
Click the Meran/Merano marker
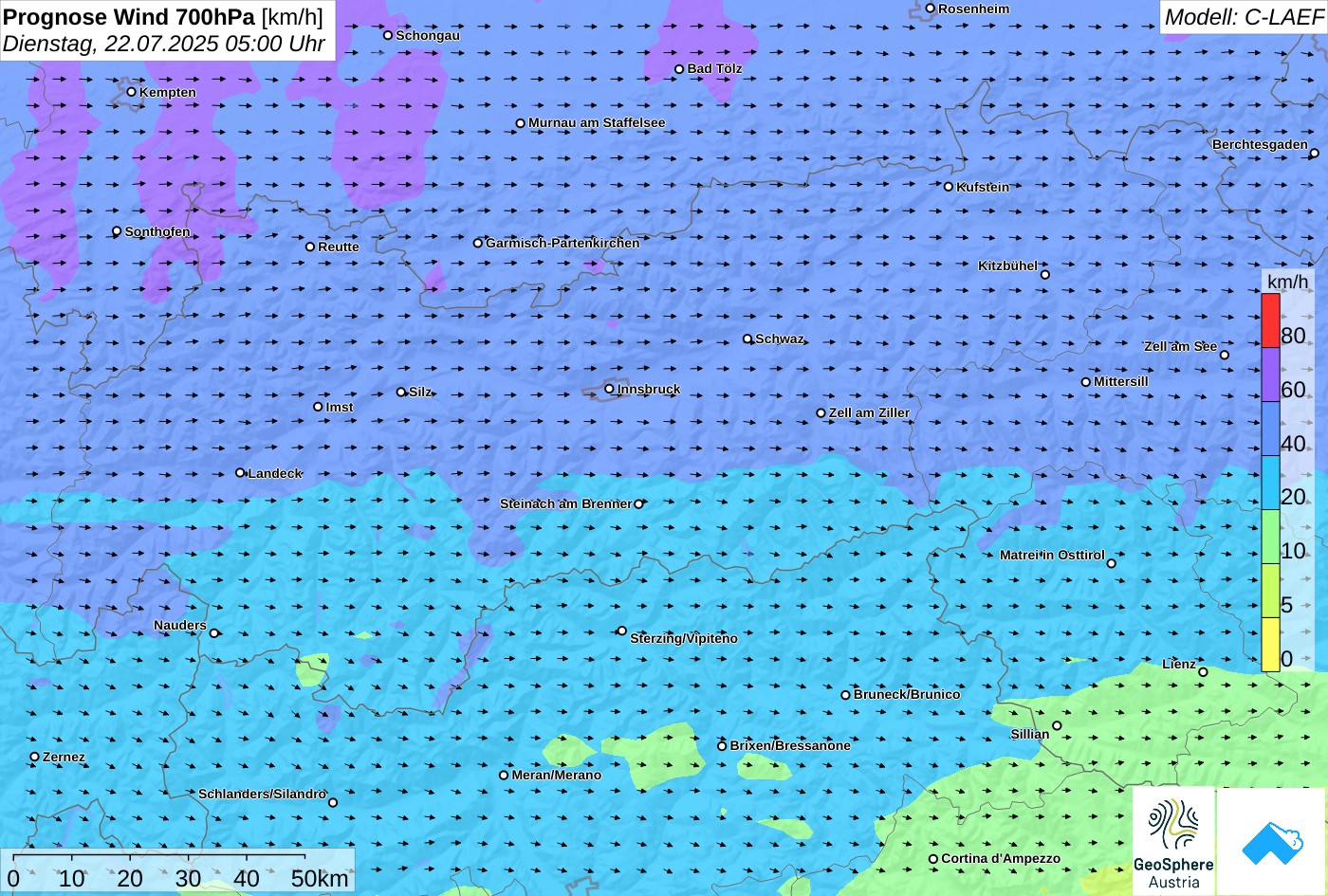point(504,776)
